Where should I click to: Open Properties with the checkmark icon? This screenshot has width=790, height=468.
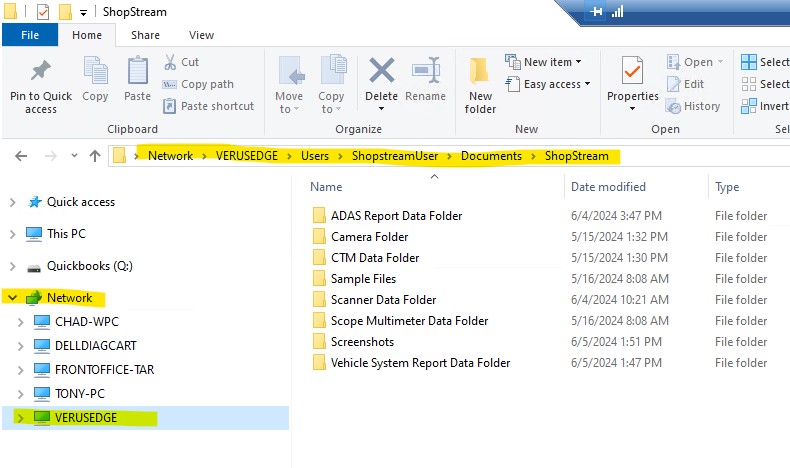click(632, 72)
